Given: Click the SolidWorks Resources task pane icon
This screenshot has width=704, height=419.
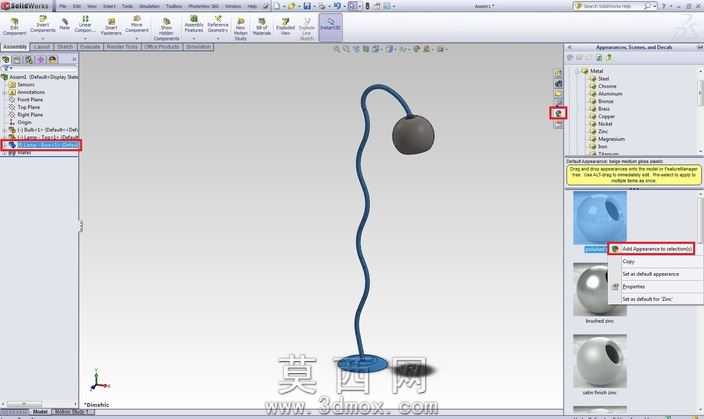Looking at the screenshot, I should pyautogui.click(x=558, y=73).
